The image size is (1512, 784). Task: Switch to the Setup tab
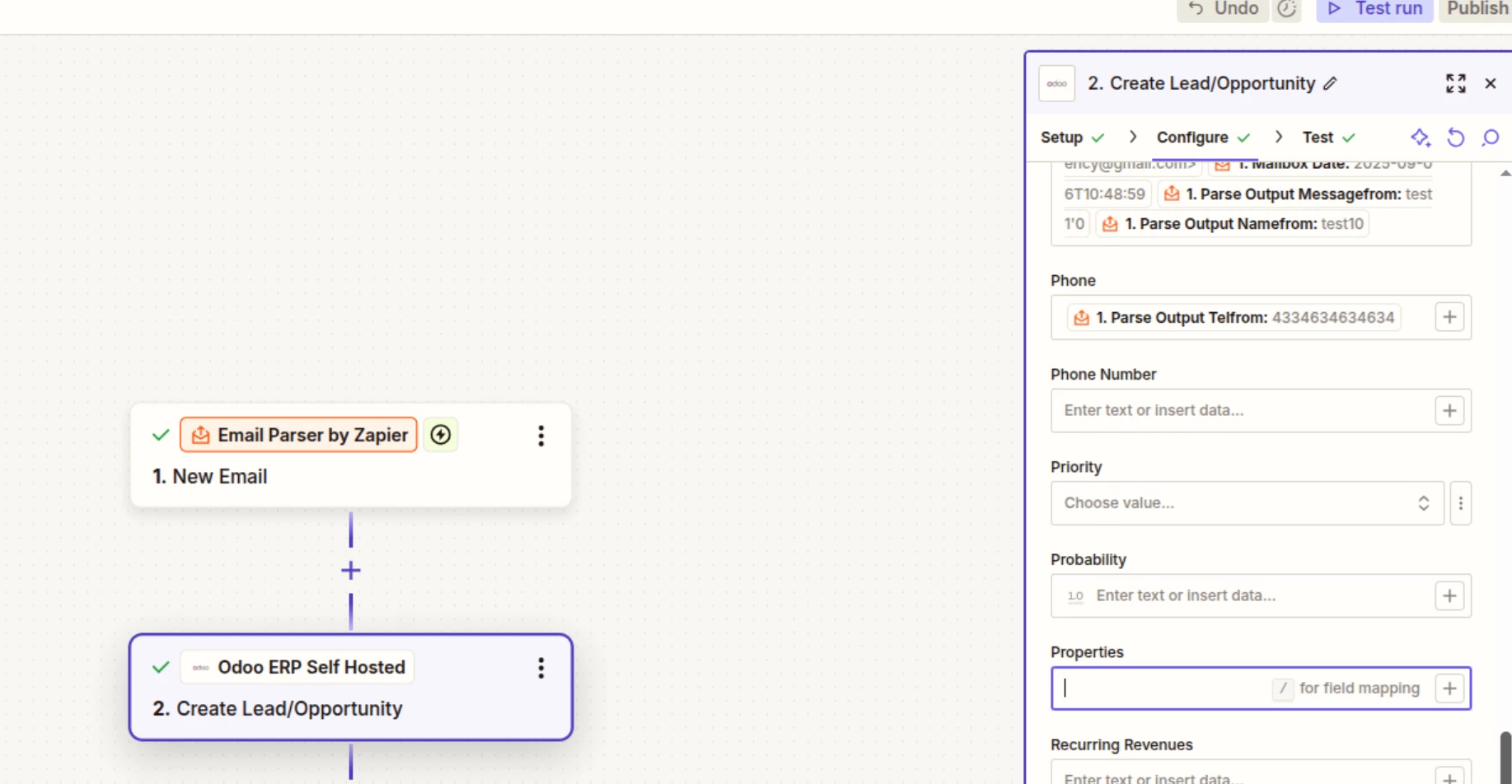tap(1071, 138)
